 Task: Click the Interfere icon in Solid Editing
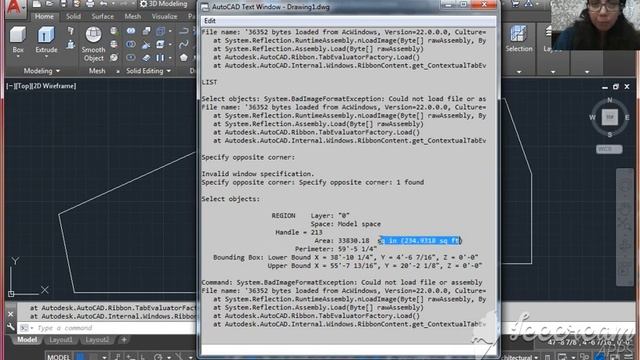[146, 31]
